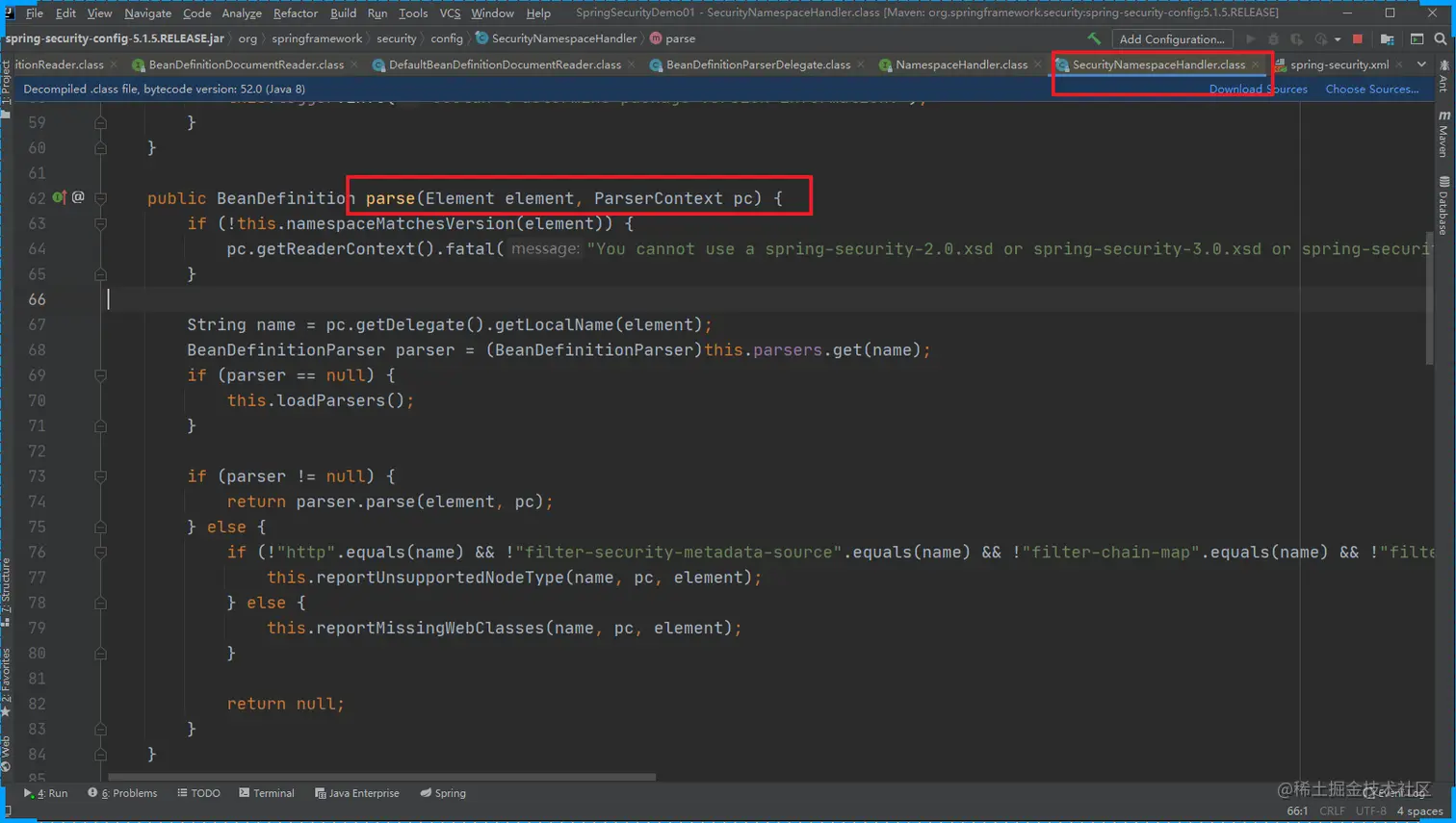The image size is (1456, 823).
Task: Switch to the BeanDefinitionParserDelegate.class tab
Action: 758,64
